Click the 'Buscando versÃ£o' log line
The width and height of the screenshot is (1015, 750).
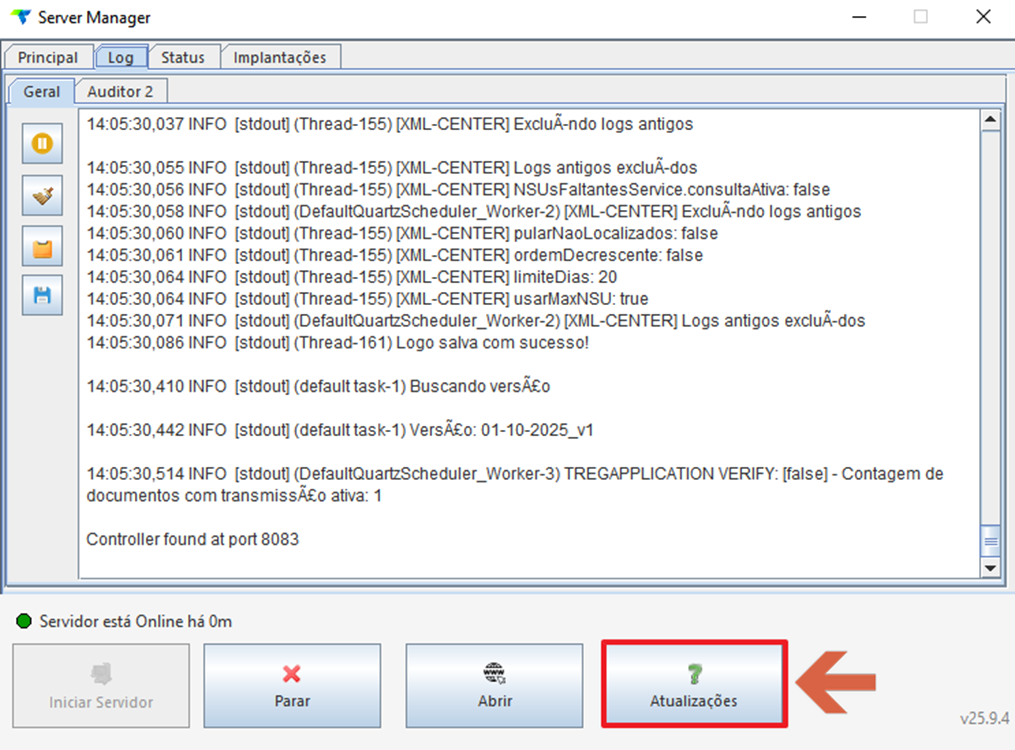point(318,386)
